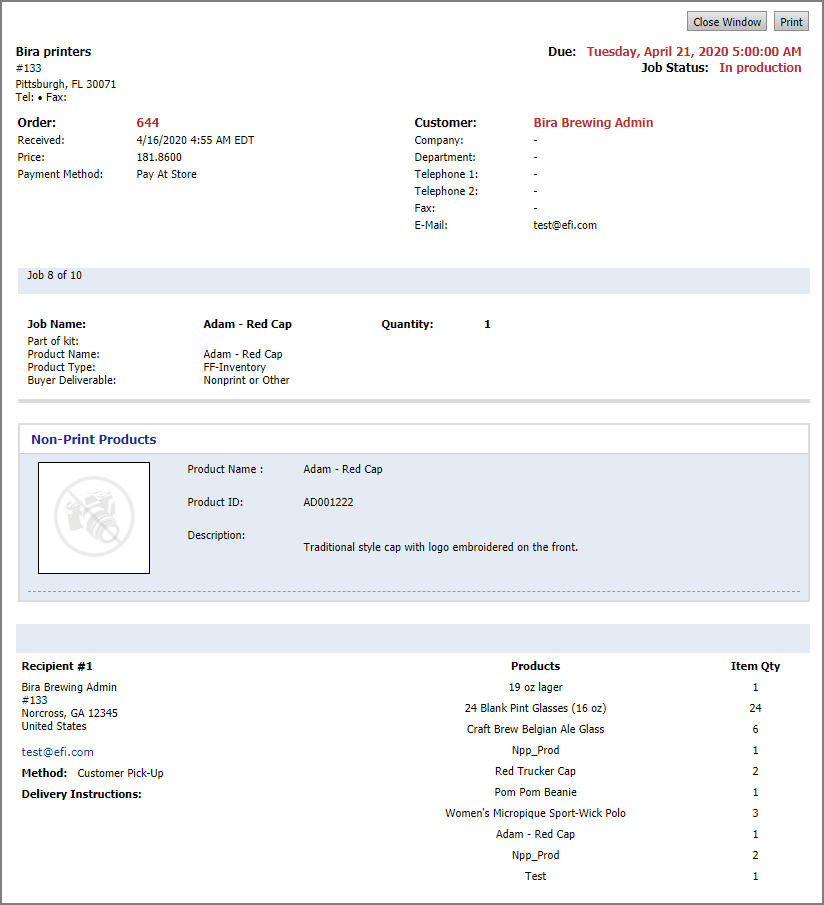Click the Customer Pick-Up delivery method
This screenshot has width=824, height=905.
pos(120,773)
